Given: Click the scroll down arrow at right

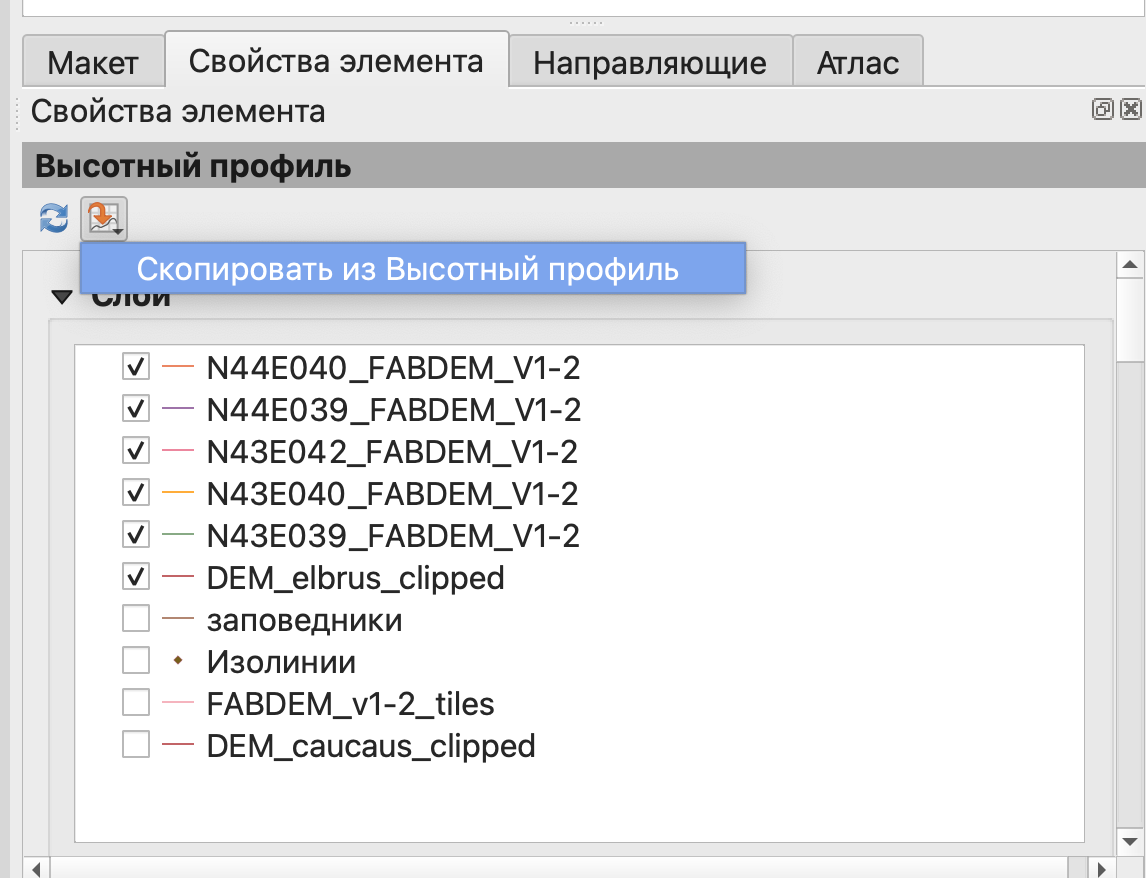Looking at the screenshot, I should coord(1131,841).
